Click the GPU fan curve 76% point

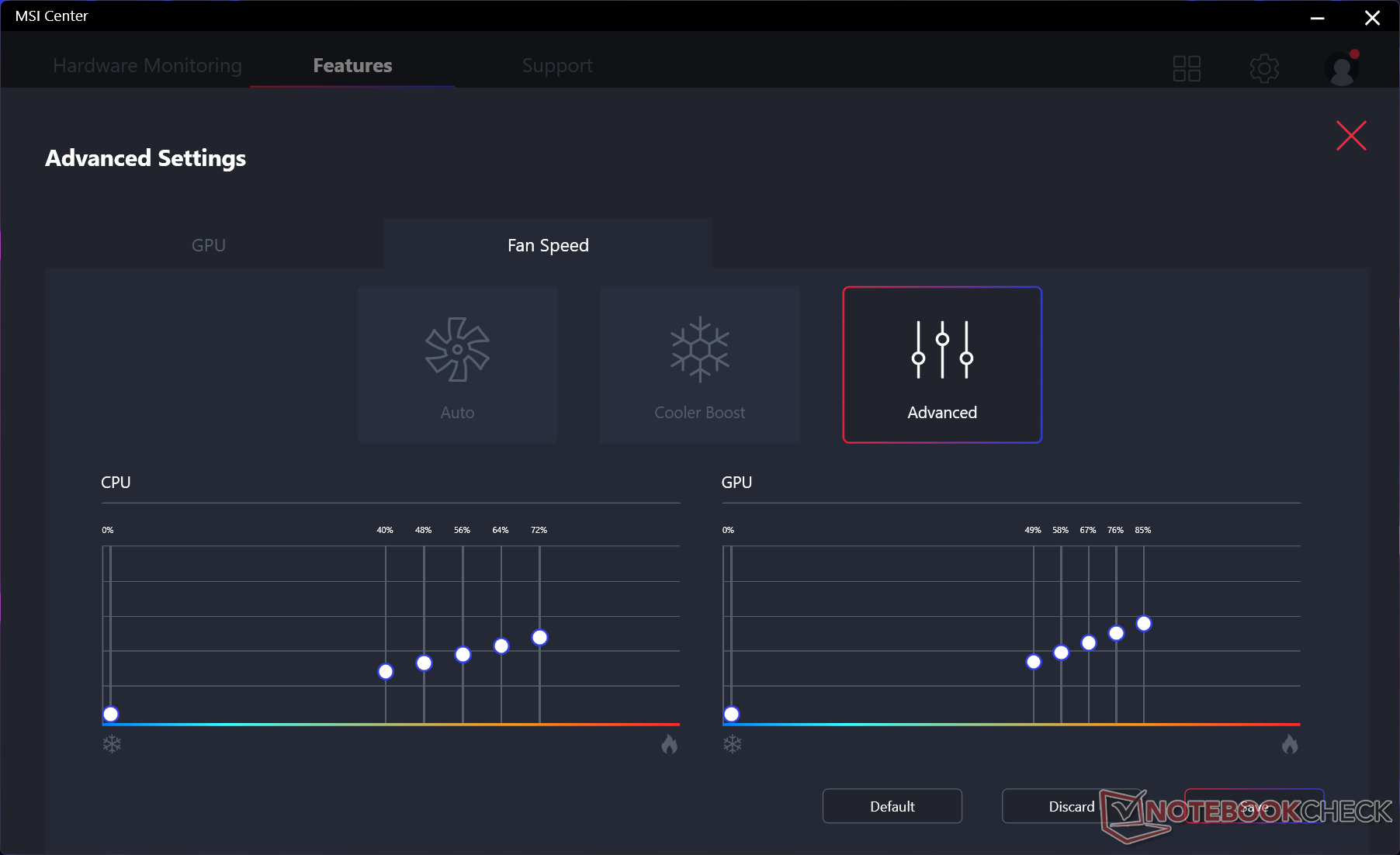tap(1116, 633)
